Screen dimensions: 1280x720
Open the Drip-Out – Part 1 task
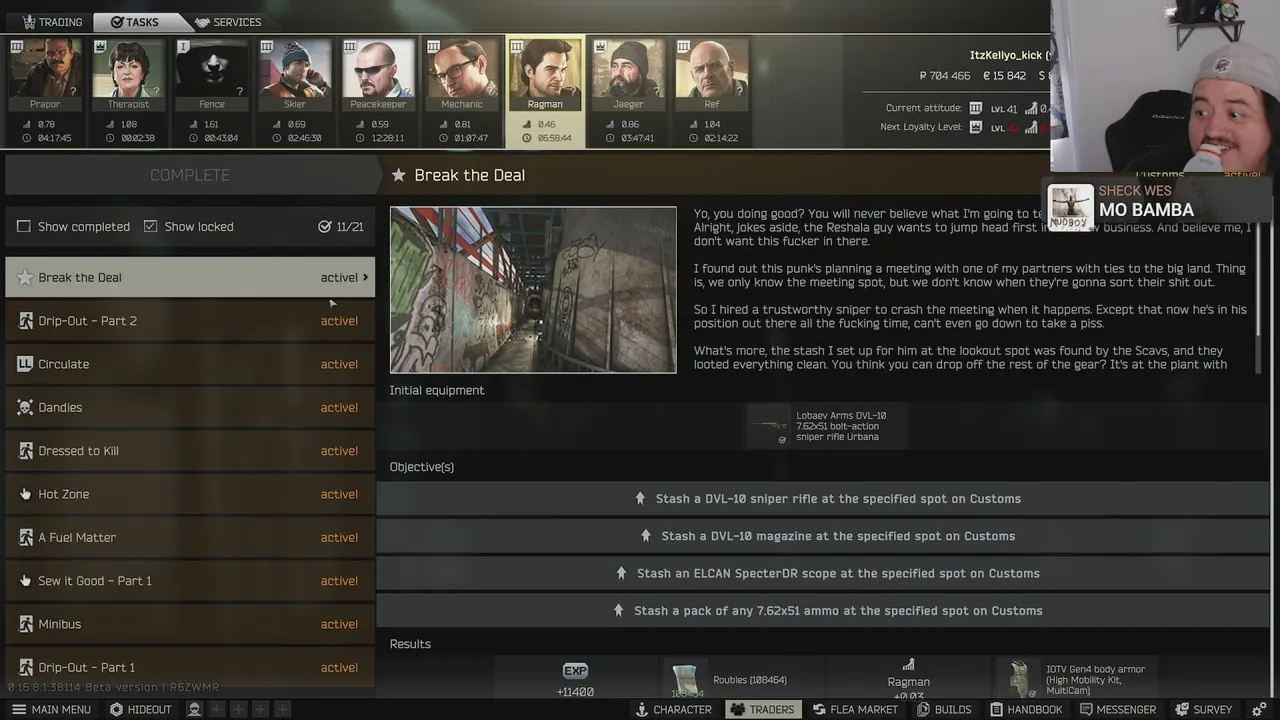tap(190, 667)
